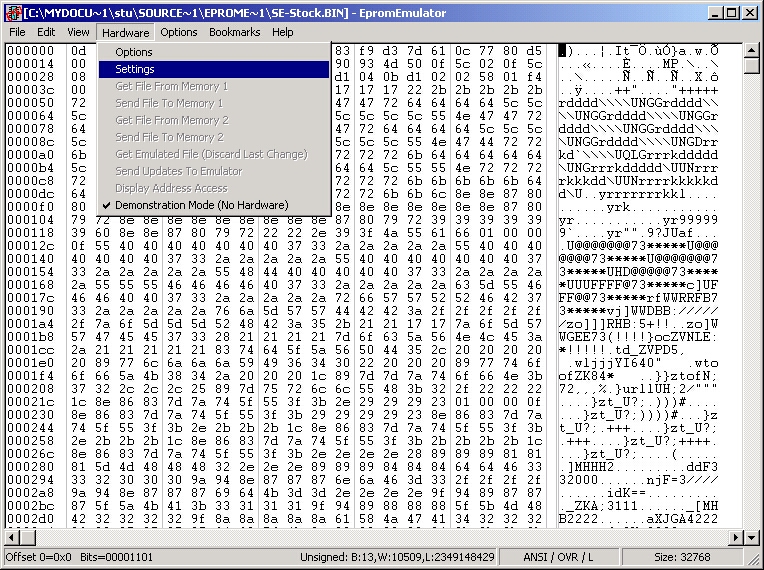
Task: Click the vertical scrollbar thumb
Action: click(x=751, y=66)
